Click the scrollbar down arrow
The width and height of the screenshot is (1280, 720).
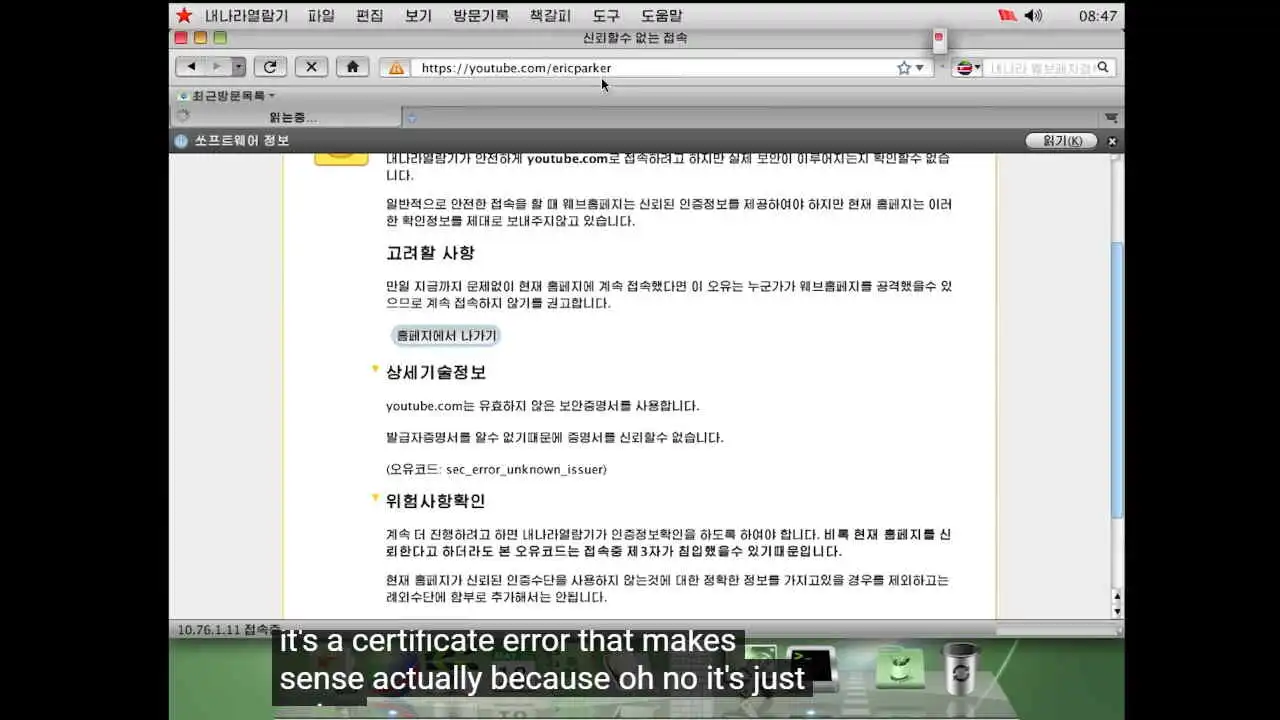click(x=1117, y=612)
